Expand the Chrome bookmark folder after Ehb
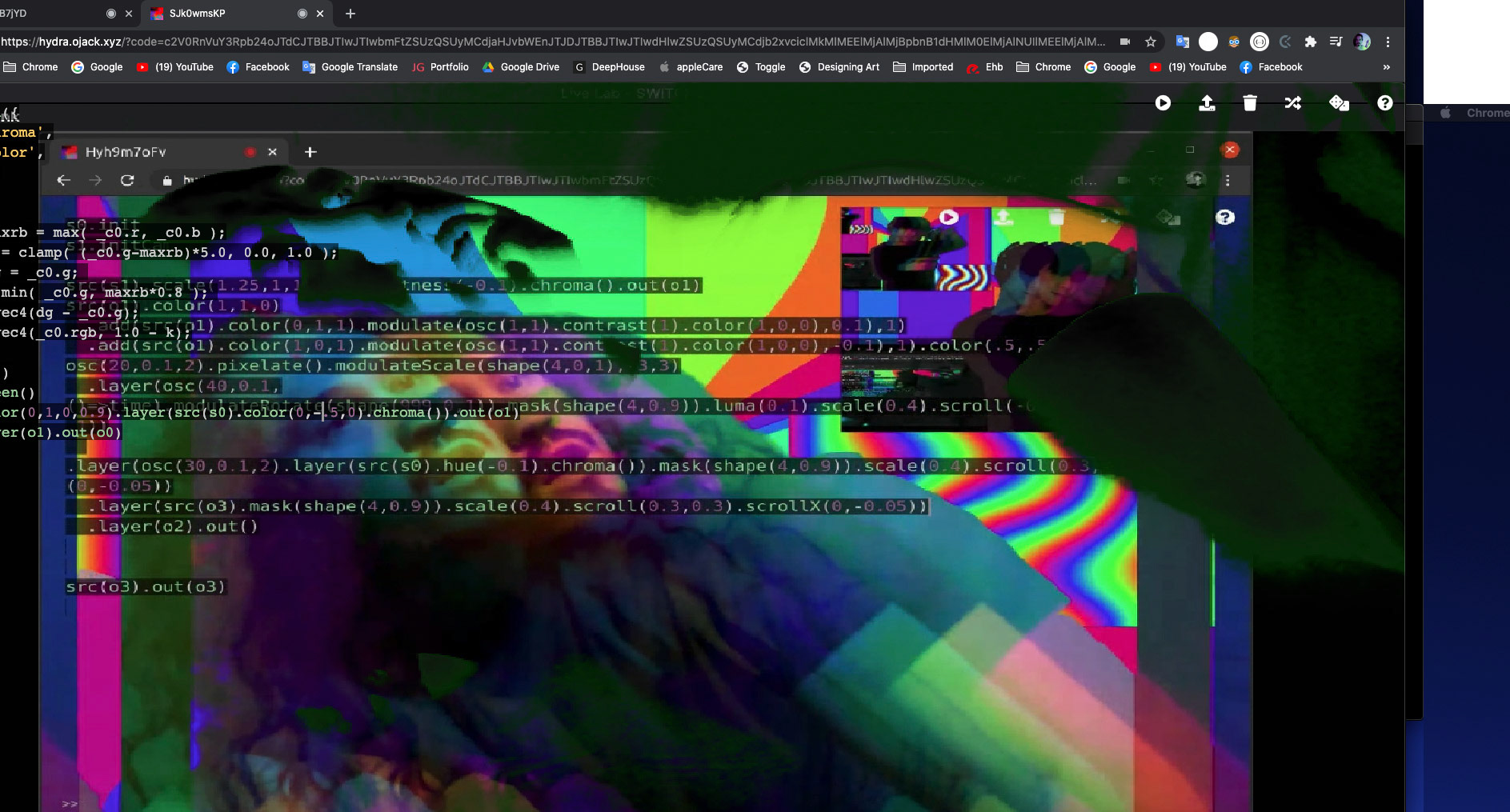The height and width of the screenshot is (812, 1510). tap(1043, 67)
